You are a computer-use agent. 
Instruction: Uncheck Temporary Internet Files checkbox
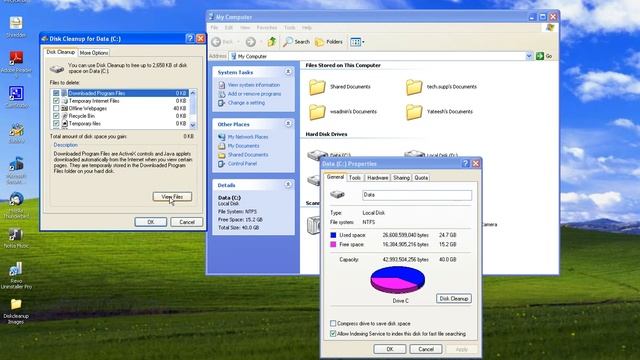56,101
